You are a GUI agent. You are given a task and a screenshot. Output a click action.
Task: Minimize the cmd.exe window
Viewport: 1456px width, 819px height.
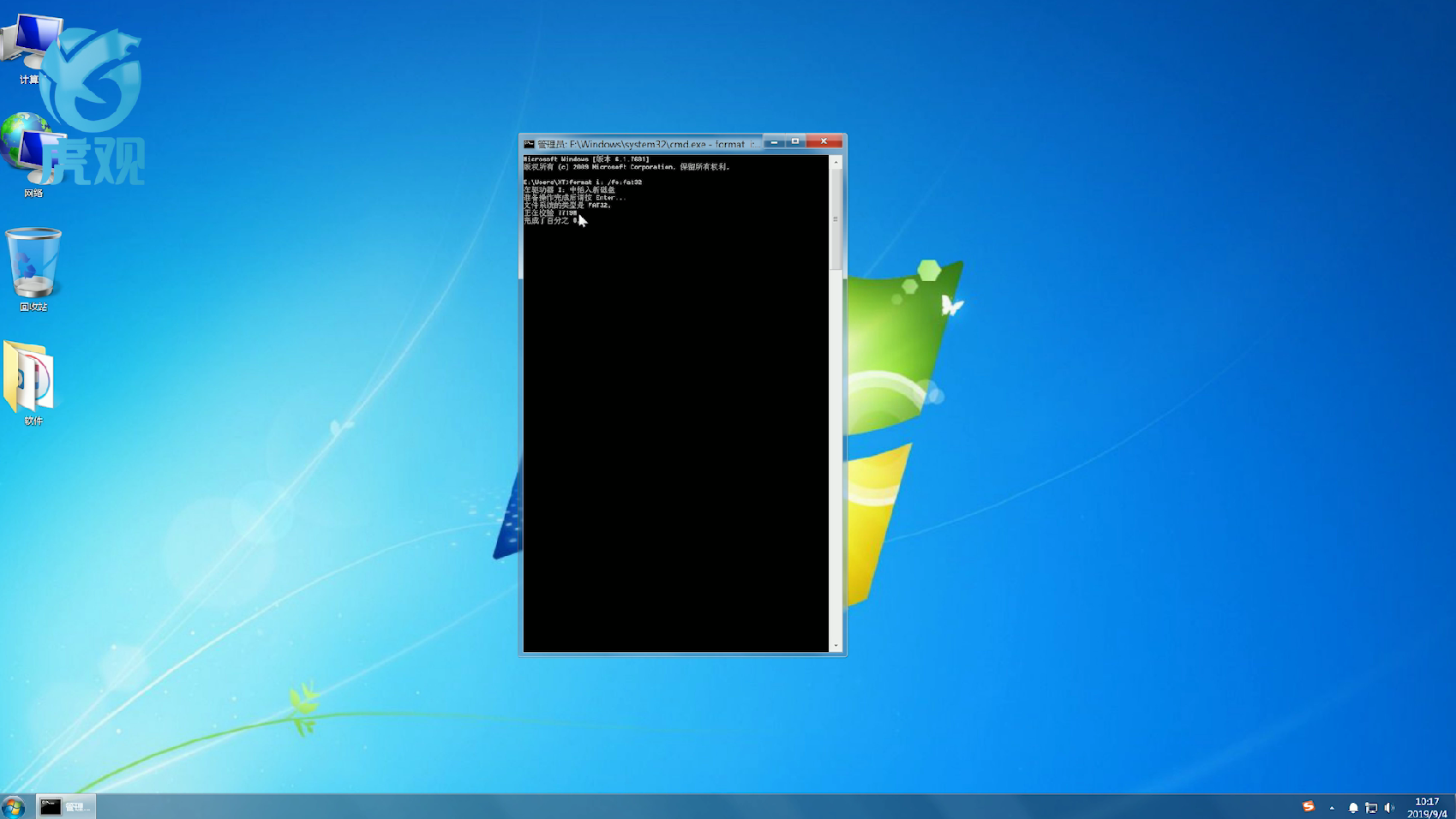774,141
